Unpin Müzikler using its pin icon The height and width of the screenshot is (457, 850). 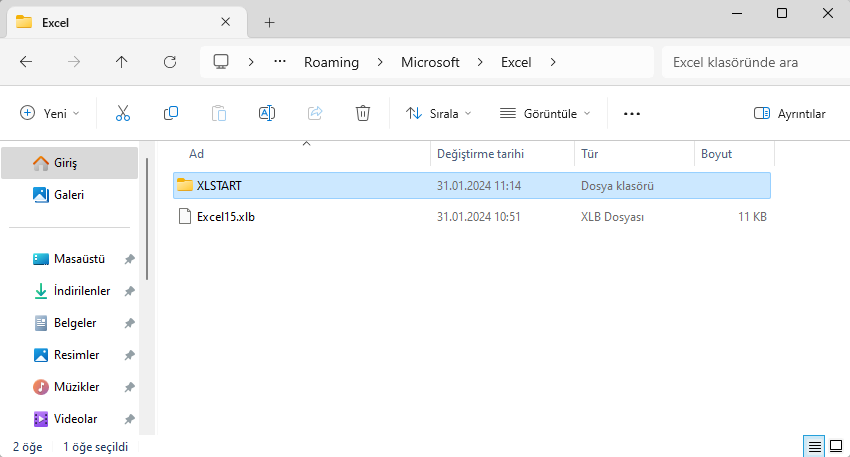coord(130,387)
